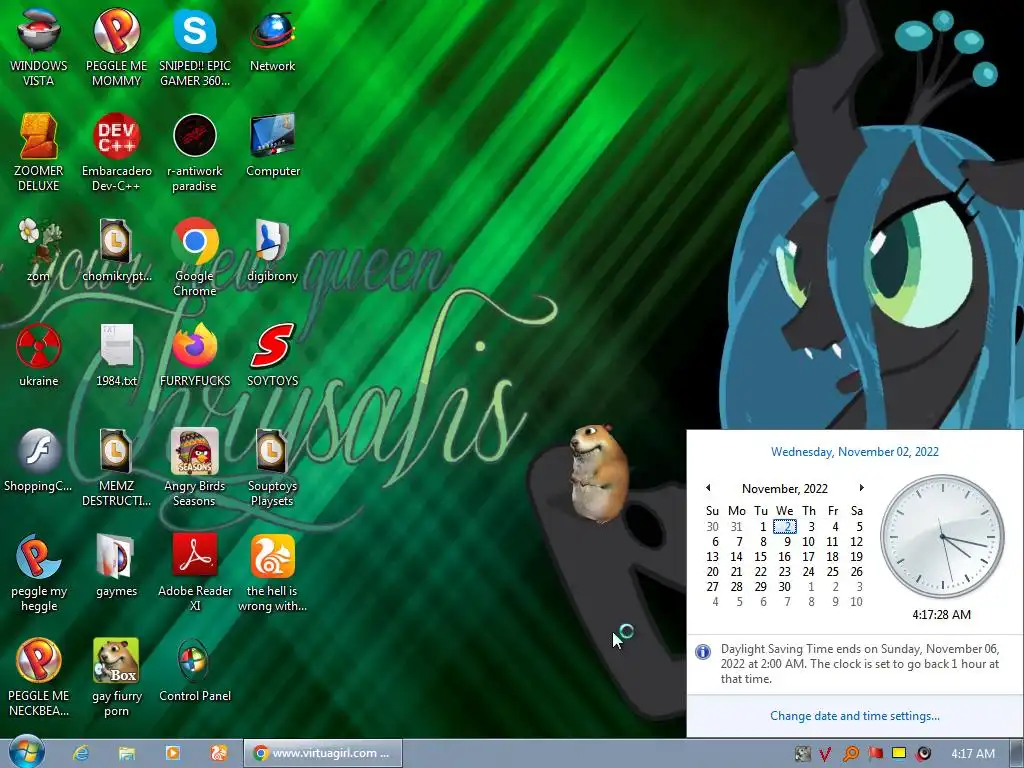Viewport: 1024px width, 768px height.
Task: Open the Computer desktop icon
Action: tap(272, 145)
